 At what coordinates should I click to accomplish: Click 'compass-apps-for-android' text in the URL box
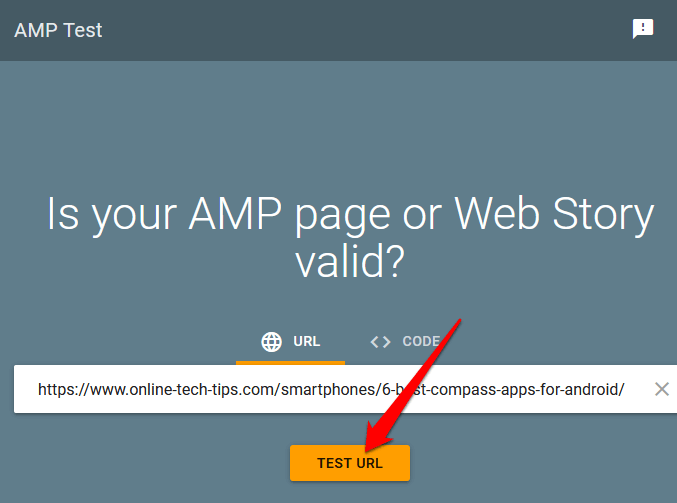click(x=530, y=389)
